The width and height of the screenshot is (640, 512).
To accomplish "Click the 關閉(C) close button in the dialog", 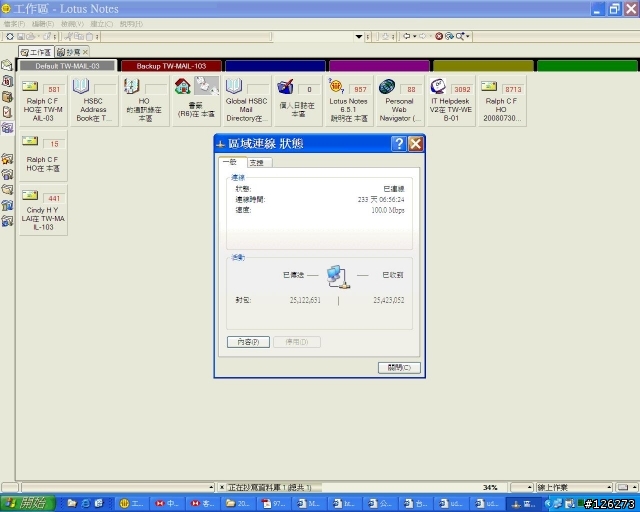I will [399, 367].
